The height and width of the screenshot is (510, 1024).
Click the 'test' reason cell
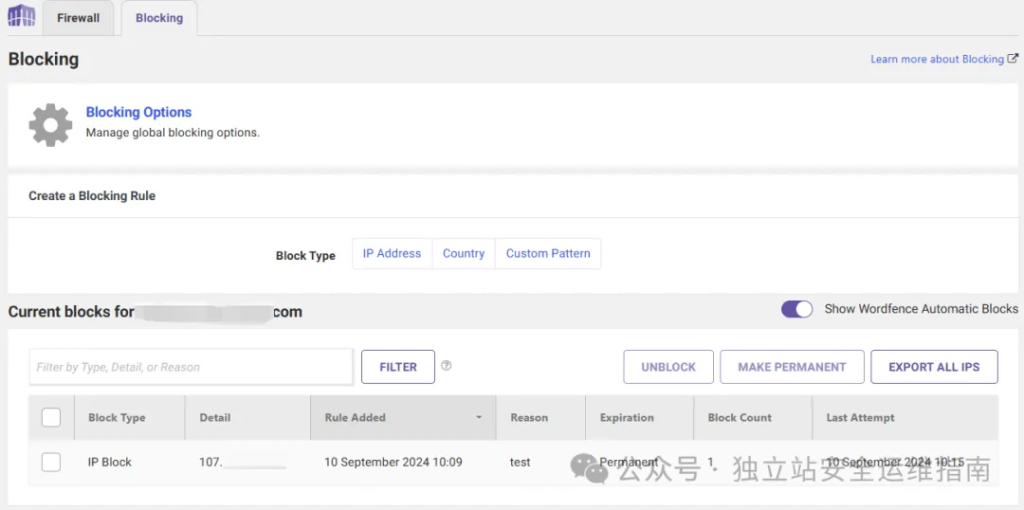click(520, 462)
